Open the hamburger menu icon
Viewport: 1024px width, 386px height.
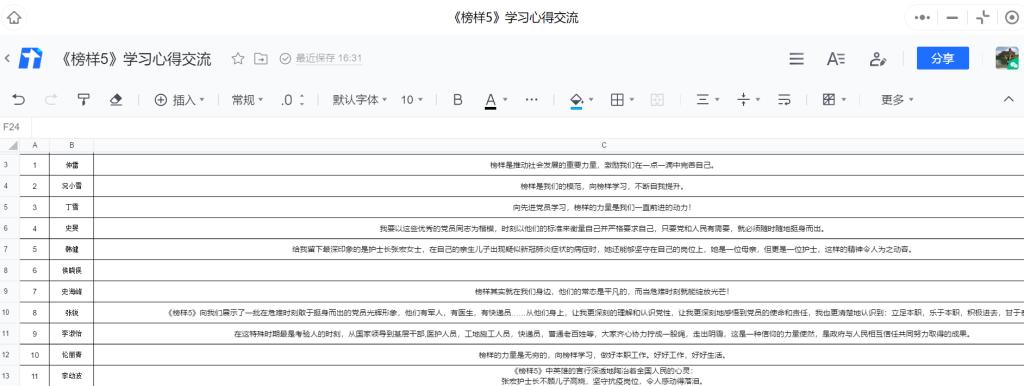tap(796, 59)
